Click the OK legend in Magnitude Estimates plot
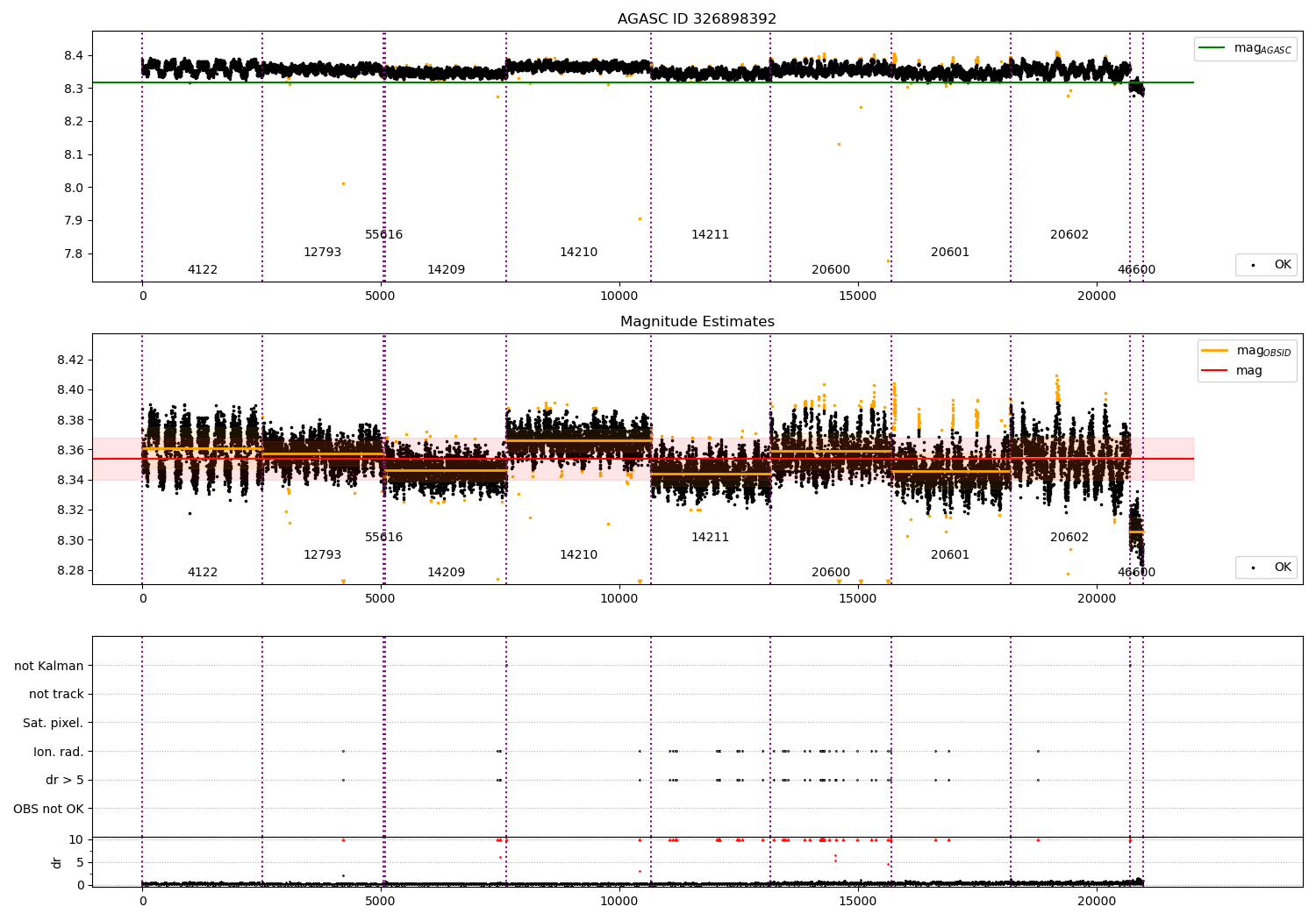This screenshot has width=1316, height=921. (x=1266, y=567)
